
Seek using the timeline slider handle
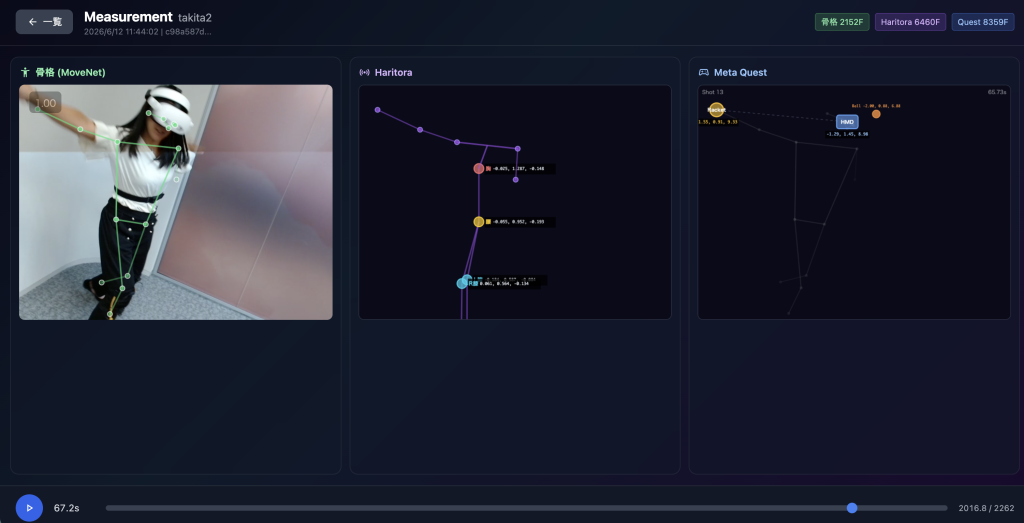pos(852,508)
